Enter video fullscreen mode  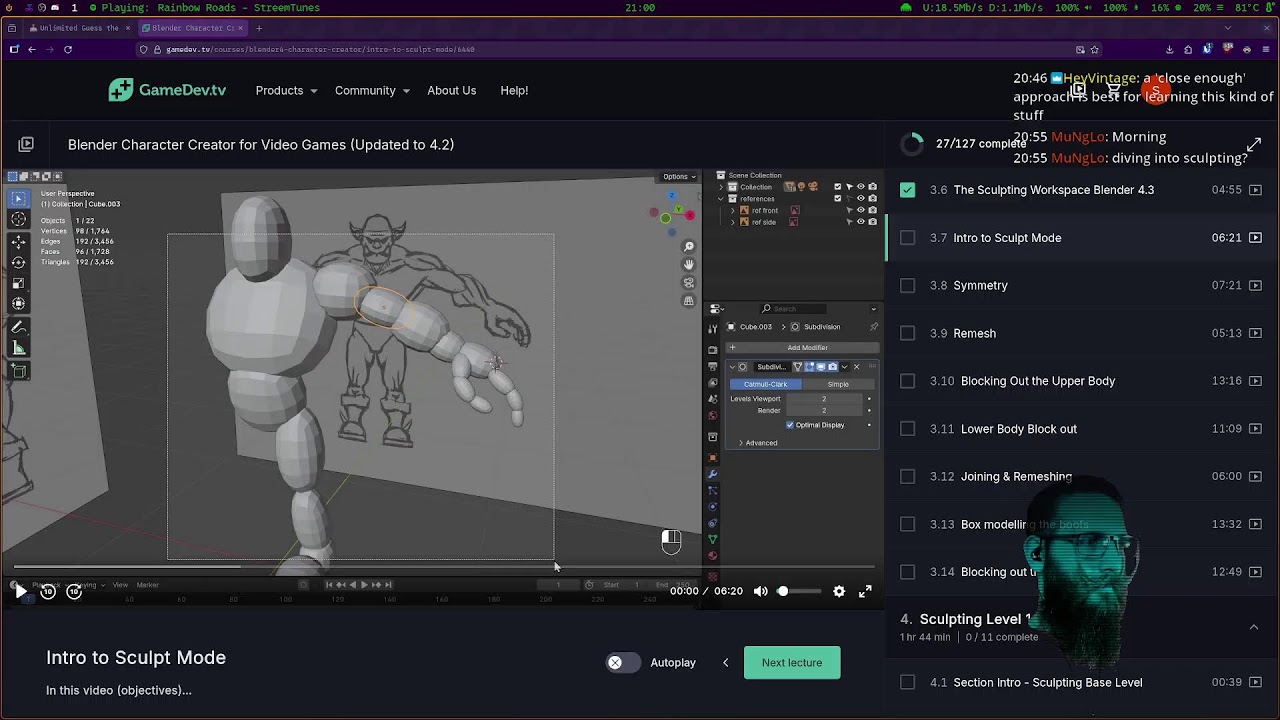point(865,591)
